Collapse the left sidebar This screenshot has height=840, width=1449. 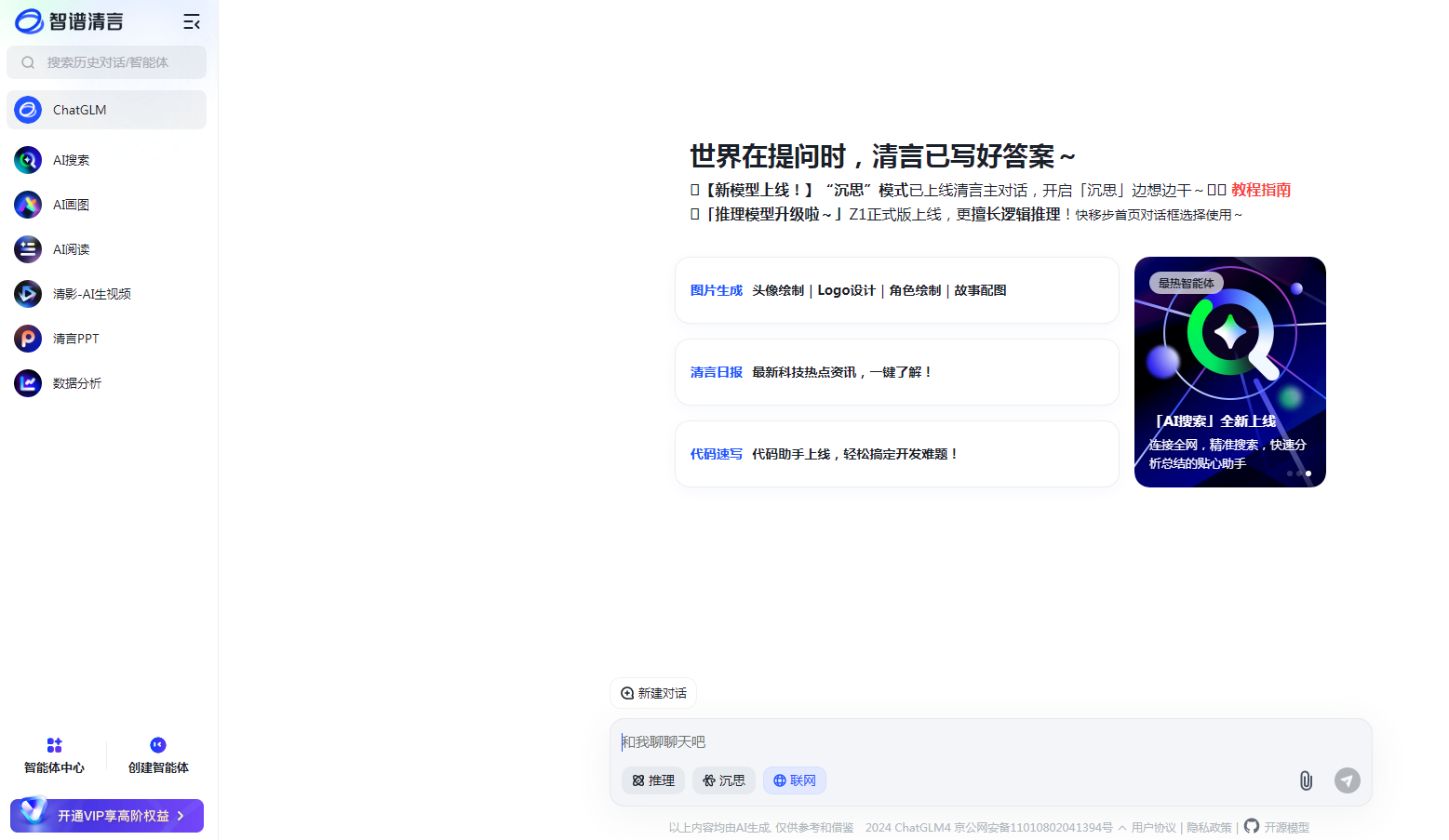[192, 20]
